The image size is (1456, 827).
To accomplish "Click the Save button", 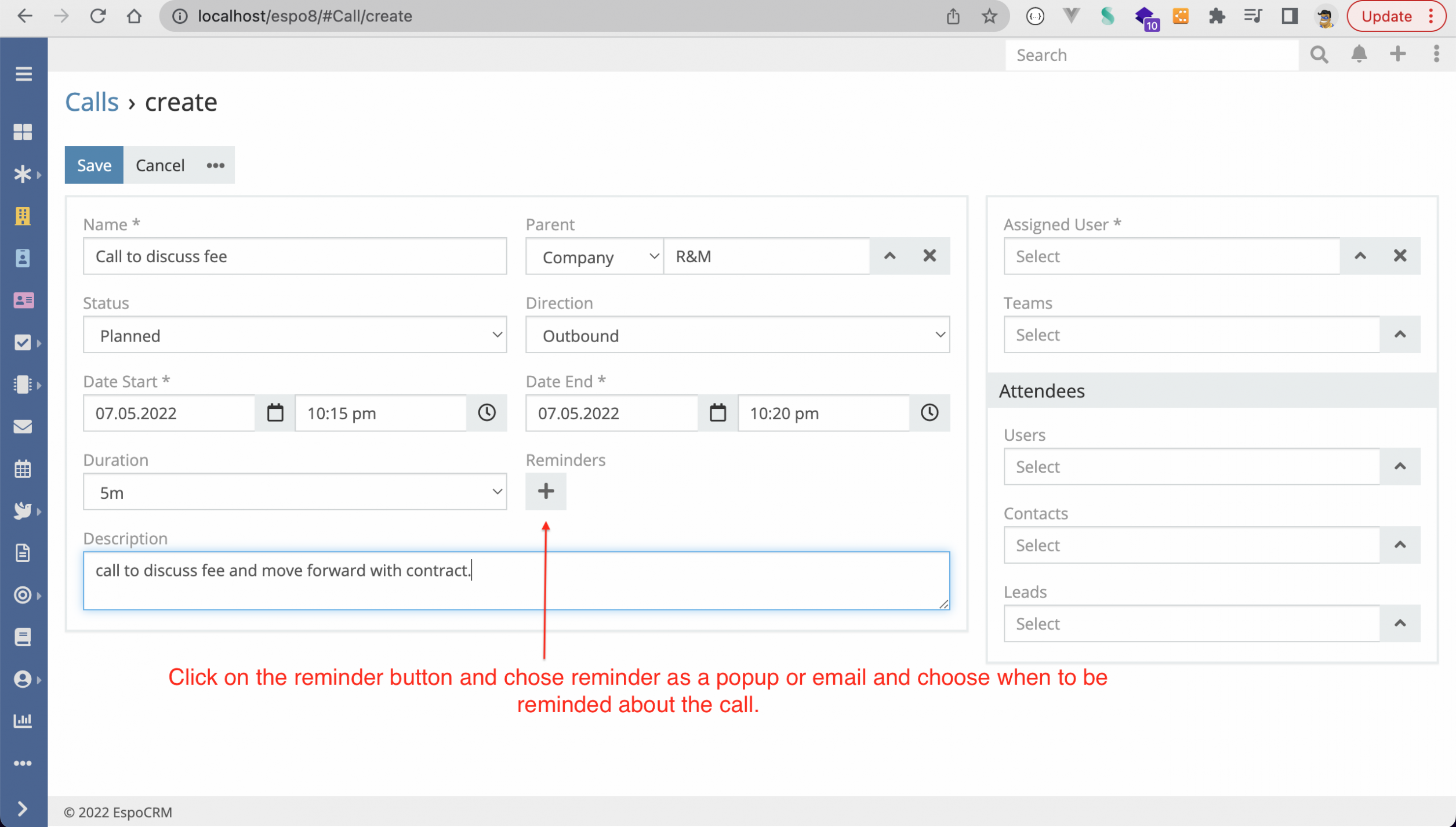I will tap(94, 165).
